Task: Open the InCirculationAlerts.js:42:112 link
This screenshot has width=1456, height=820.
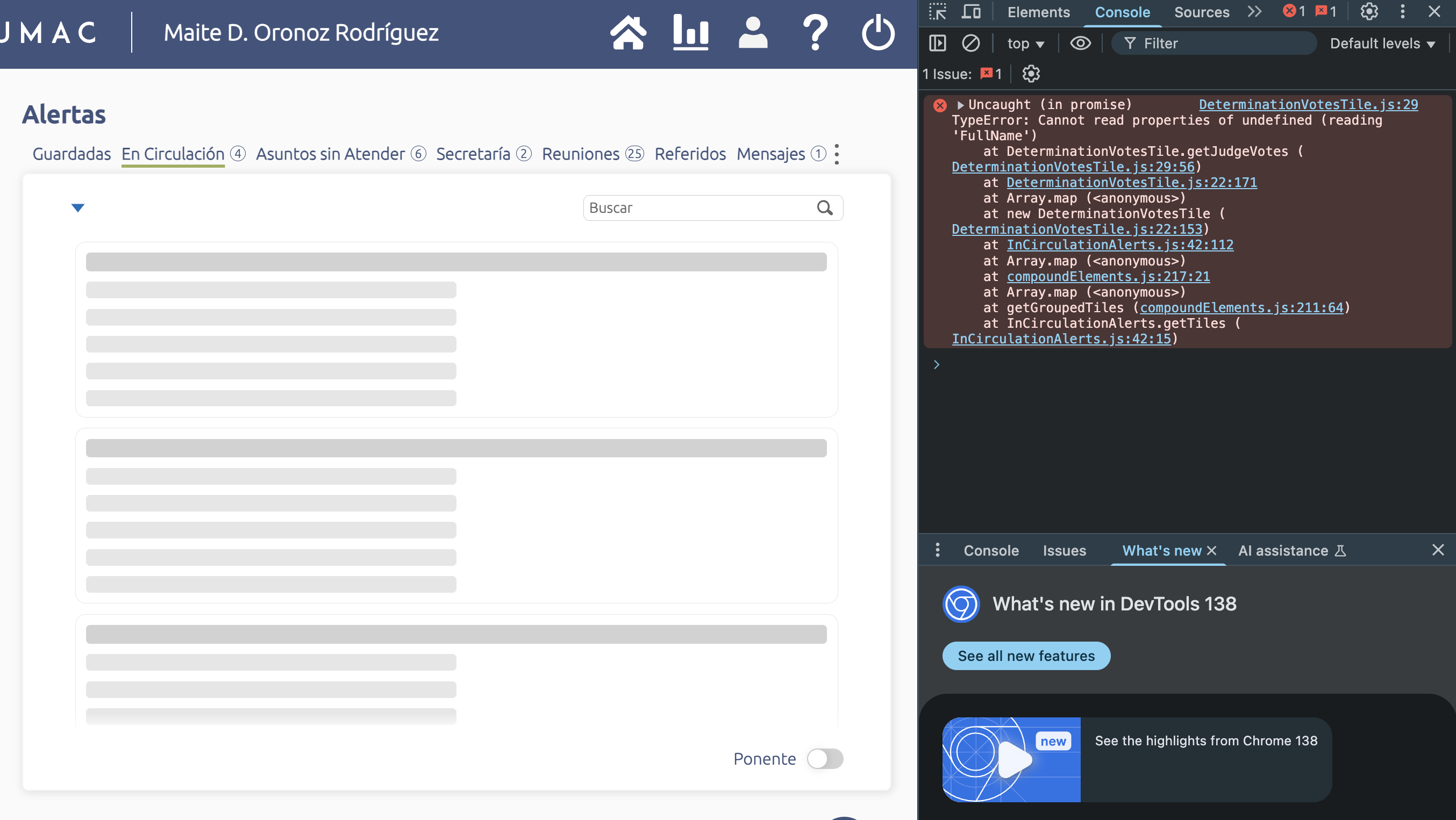Action: click(x=1120, y=245)
